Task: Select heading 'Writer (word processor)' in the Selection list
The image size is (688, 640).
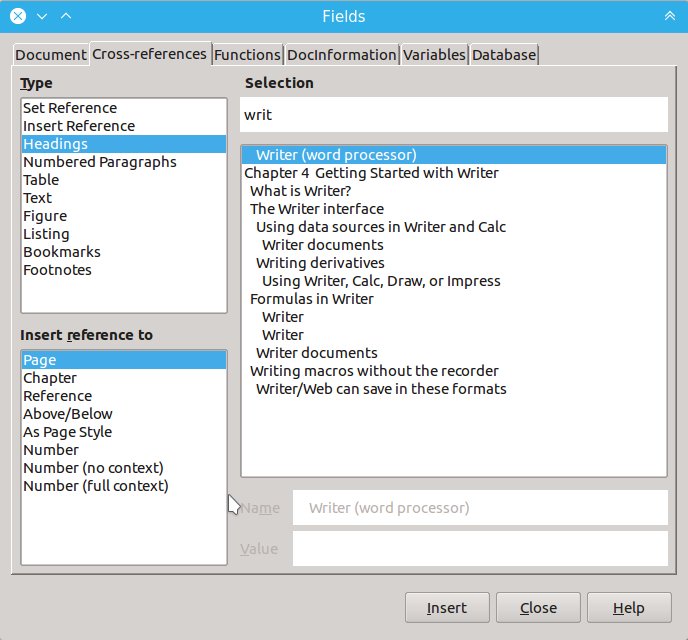Action: click(454, 155)
